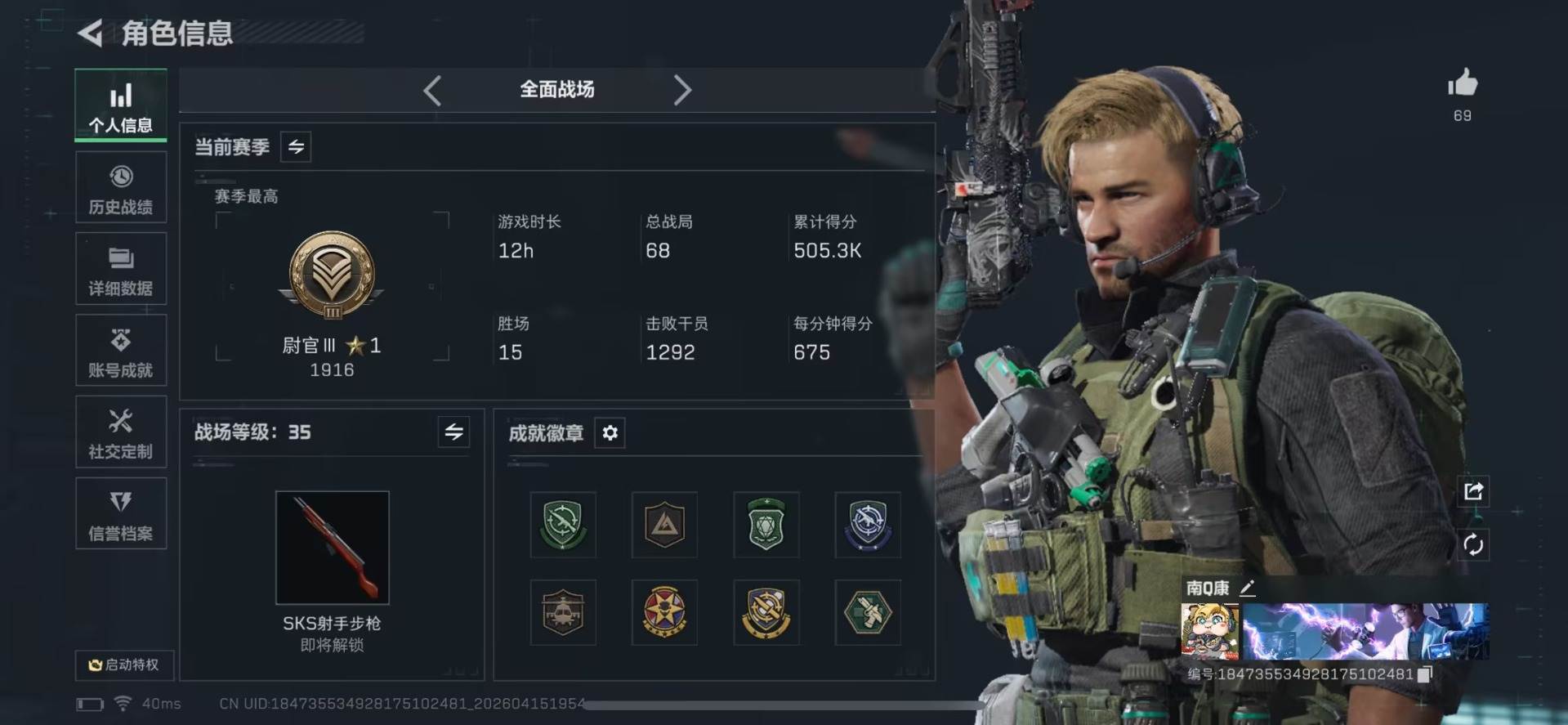The image size is (1568, 725).
Task: Click the player avatar picture
Action: [x=1209, y=631]
